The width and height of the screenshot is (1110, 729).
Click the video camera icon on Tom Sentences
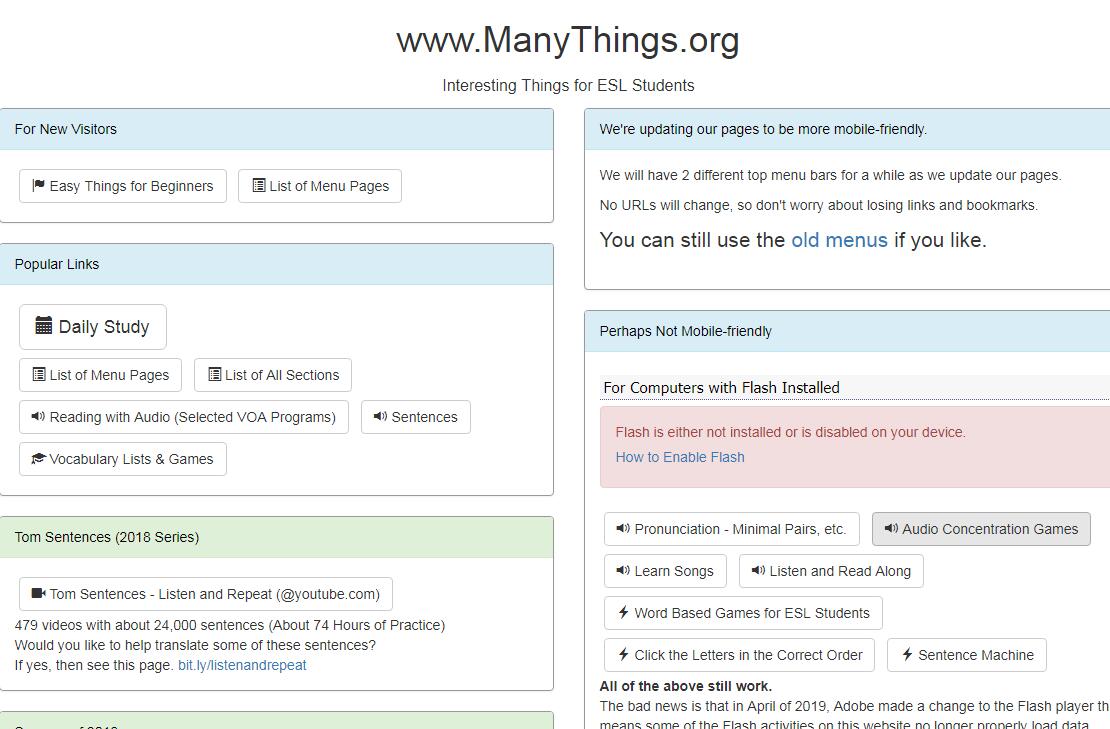point(39,594)
